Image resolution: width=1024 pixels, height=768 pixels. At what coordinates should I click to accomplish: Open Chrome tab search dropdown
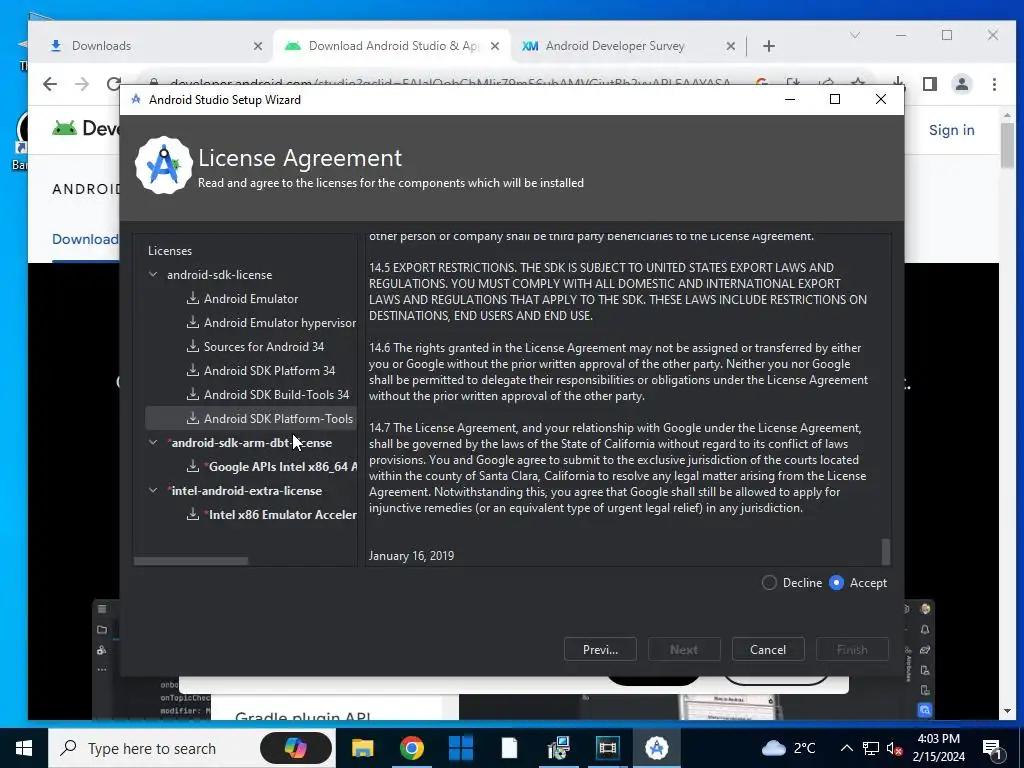[x=854, y=35]
